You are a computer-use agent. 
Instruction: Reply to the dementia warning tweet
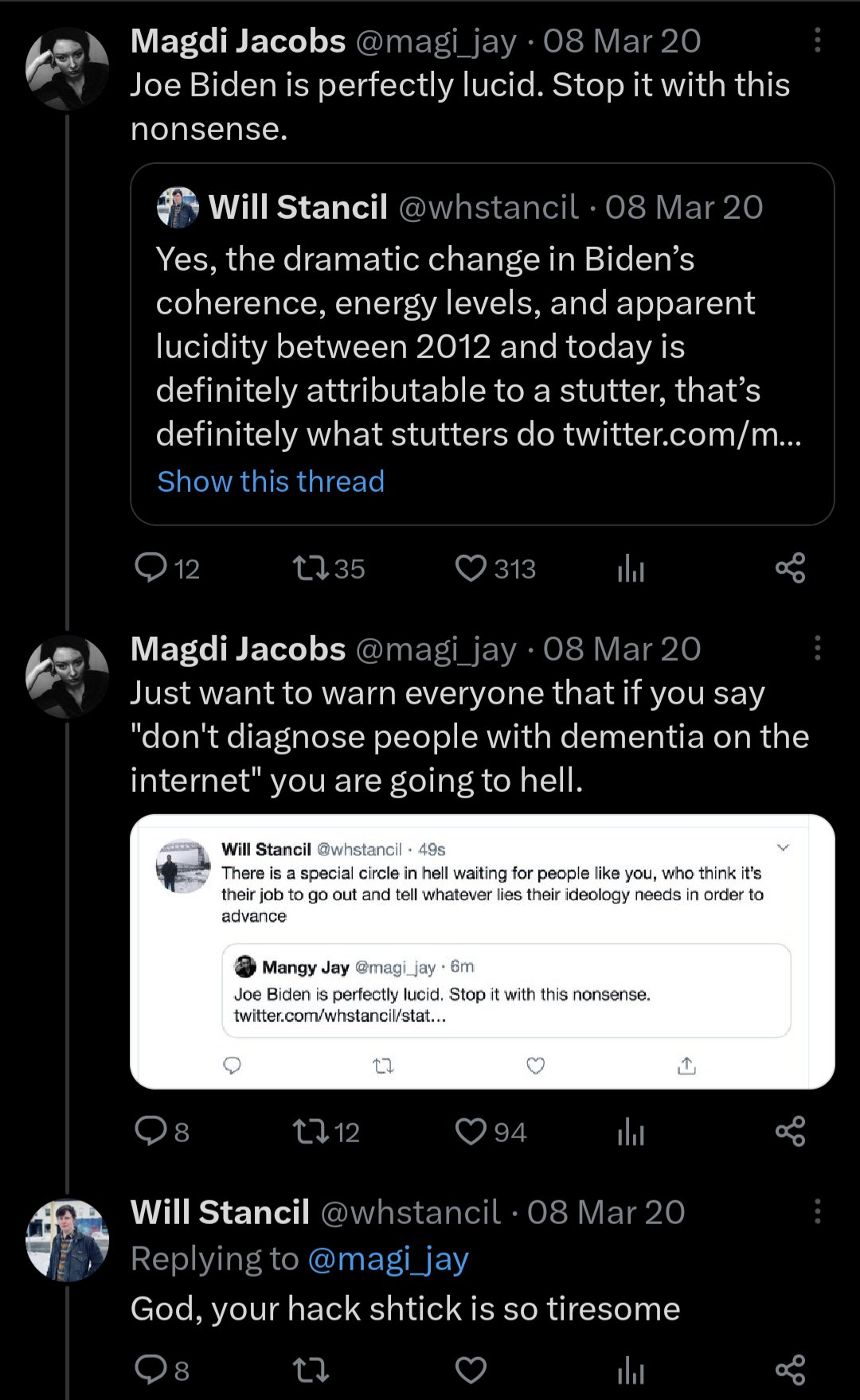coord(150,1131)
